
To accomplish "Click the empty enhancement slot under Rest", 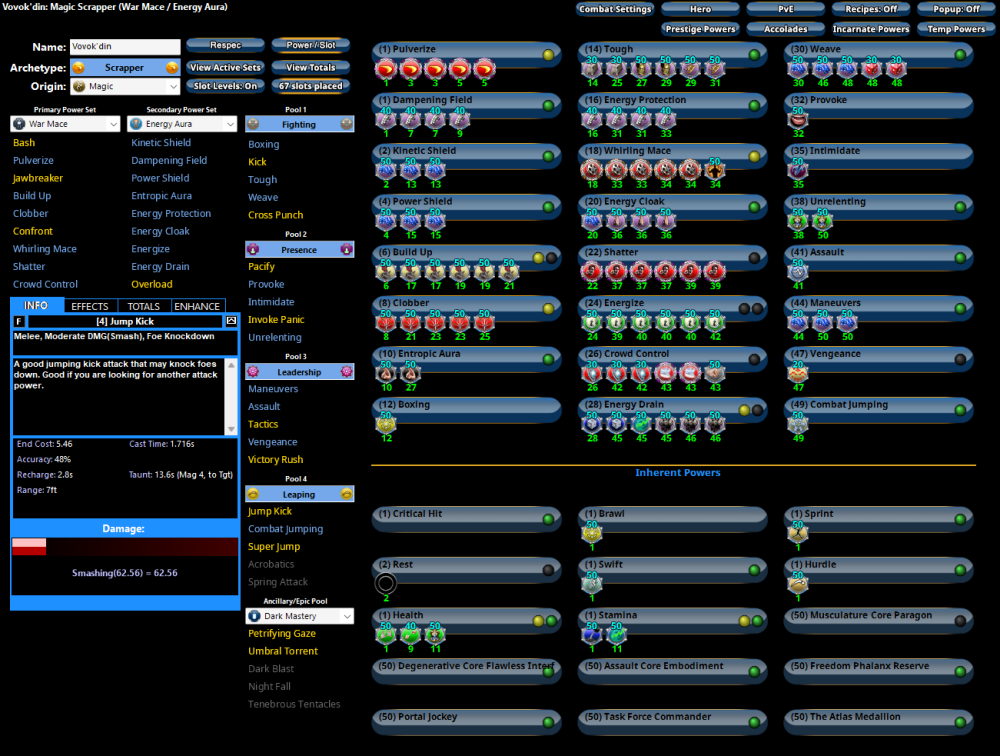I will click(x=386, y=583).
